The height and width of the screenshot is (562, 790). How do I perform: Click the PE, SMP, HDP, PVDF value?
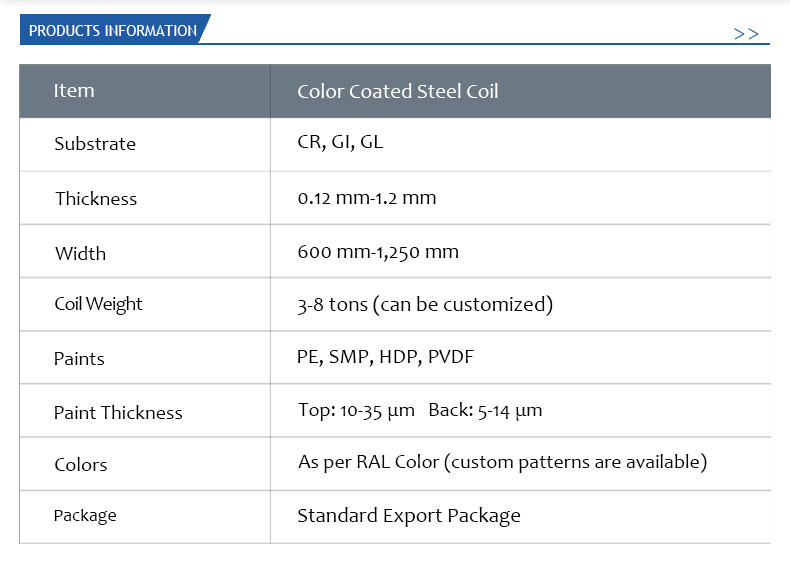pyautogui.click(x=385, y=357)
